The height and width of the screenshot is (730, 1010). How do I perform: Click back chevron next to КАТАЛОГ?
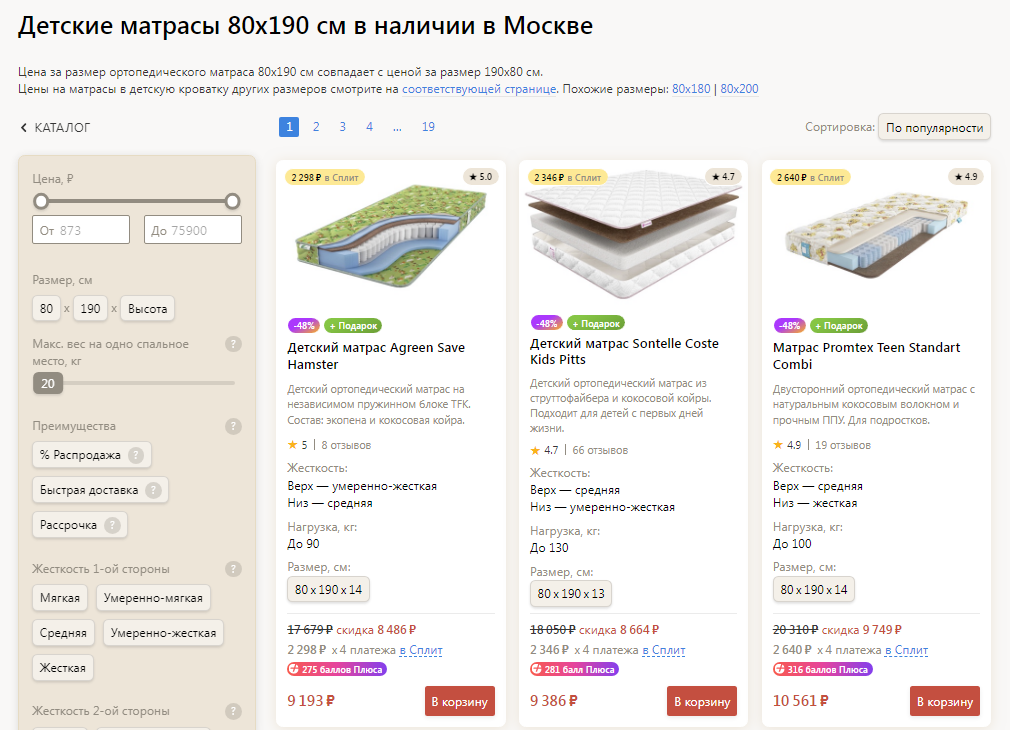coord(24,128)
